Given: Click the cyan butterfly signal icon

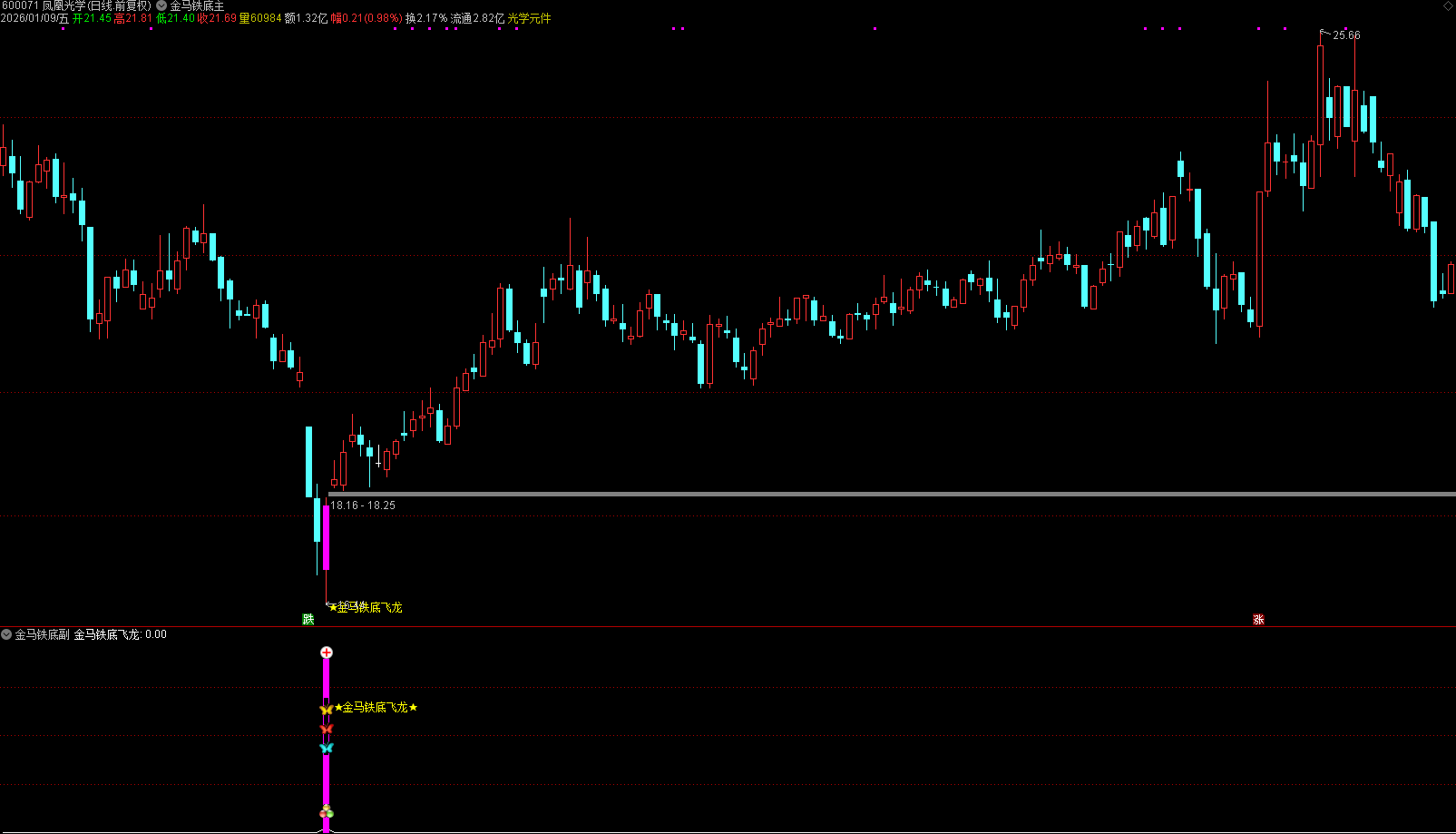Looking at the screenshot, I should [327, 748].
